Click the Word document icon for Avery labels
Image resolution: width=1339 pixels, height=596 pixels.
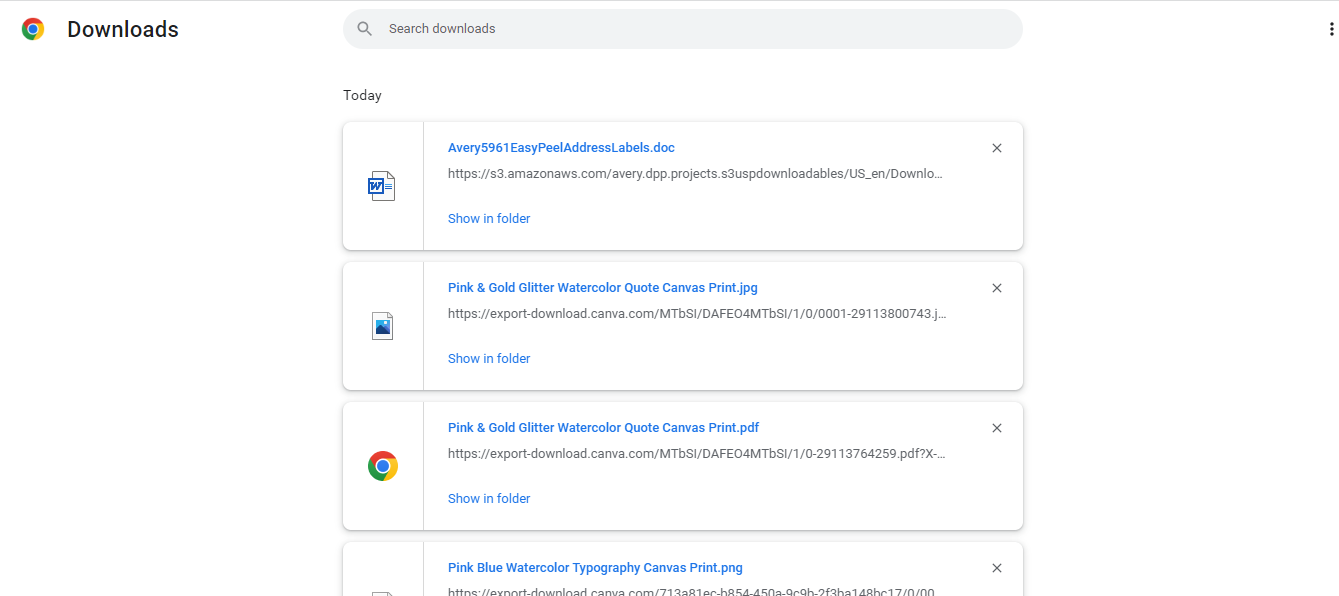click(382, 186)
